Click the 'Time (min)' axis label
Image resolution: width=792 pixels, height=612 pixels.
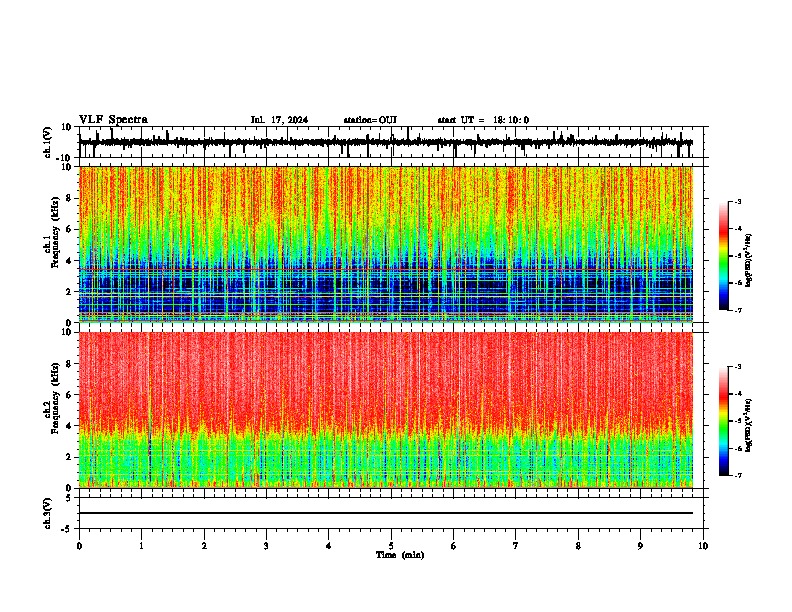pyautogui.click(x=400, y=555)
